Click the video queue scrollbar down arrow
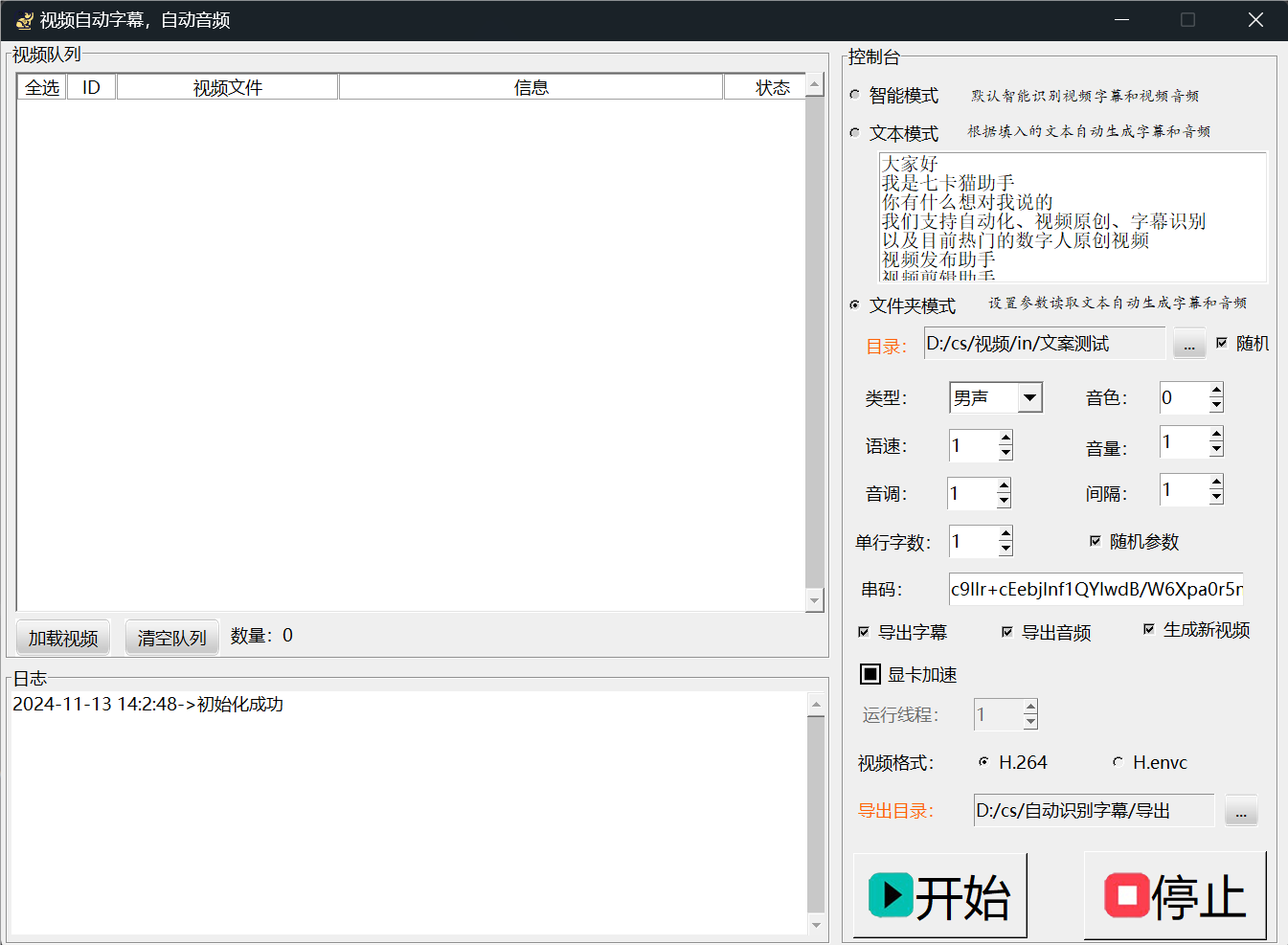The image size is (1288, 945). (x=815, y=600)
